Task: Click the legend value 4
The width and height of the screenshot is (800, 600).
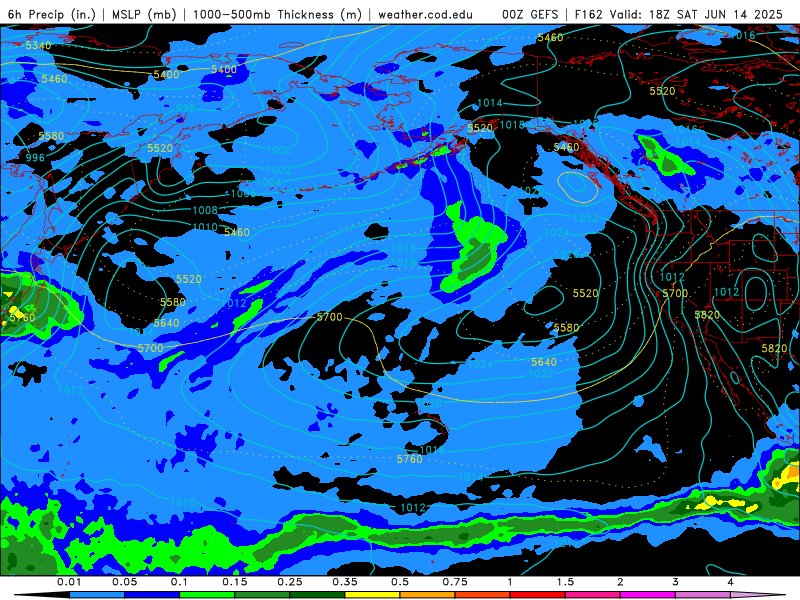Action: click(x=731, y=582)
